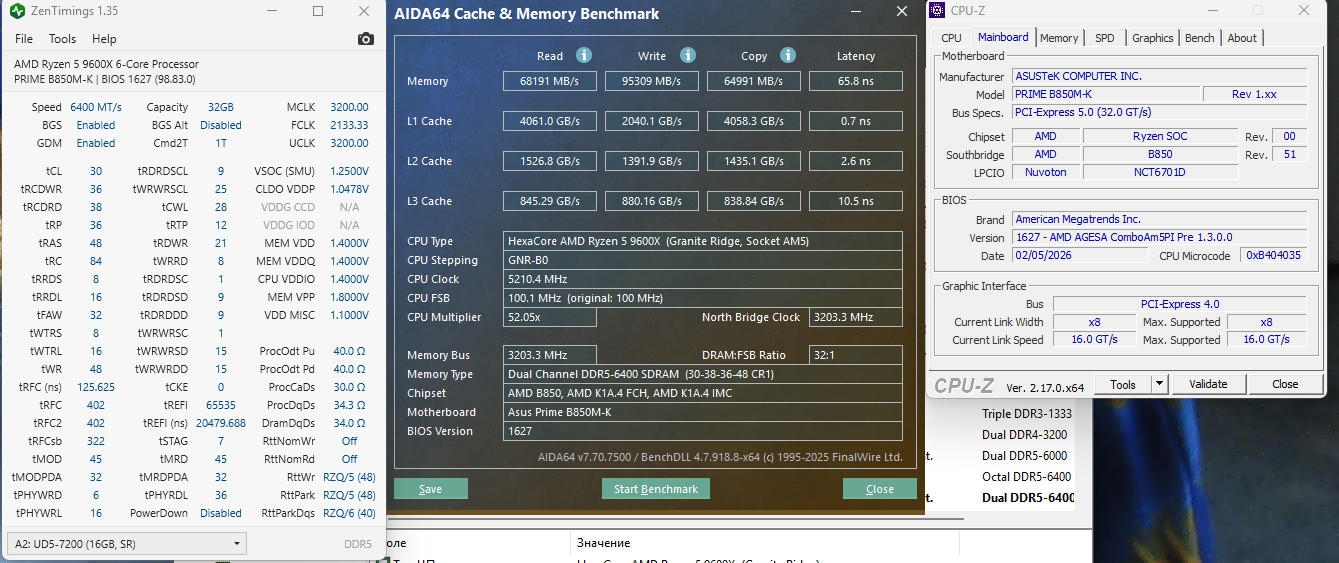The image size is (1339, 563).
Task: Click the Bus Specs PCI-Express 5.0 field
Action: coord(1159,112)
